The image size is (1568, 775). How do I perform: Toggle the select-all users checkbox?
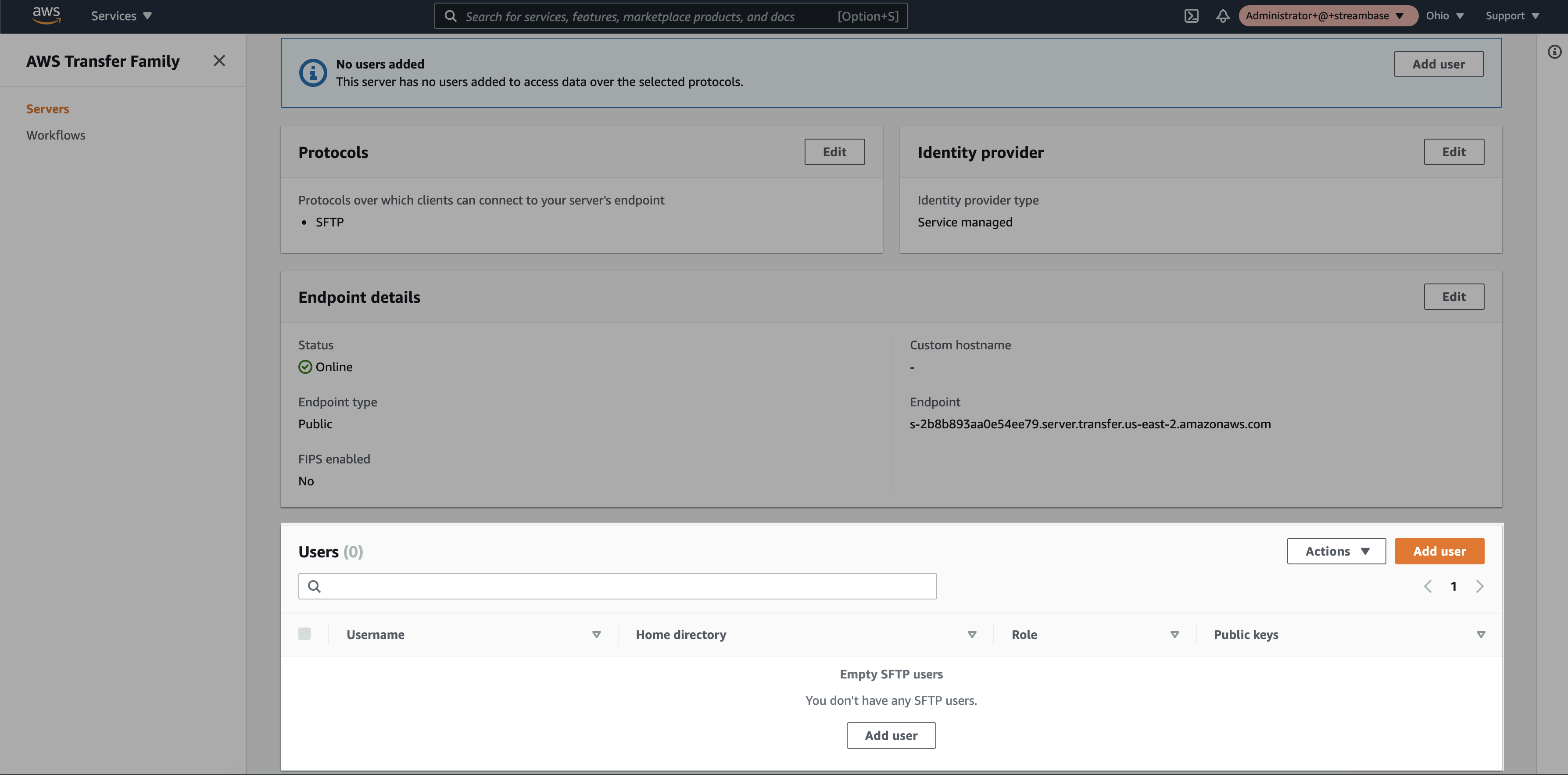(304, 634)
